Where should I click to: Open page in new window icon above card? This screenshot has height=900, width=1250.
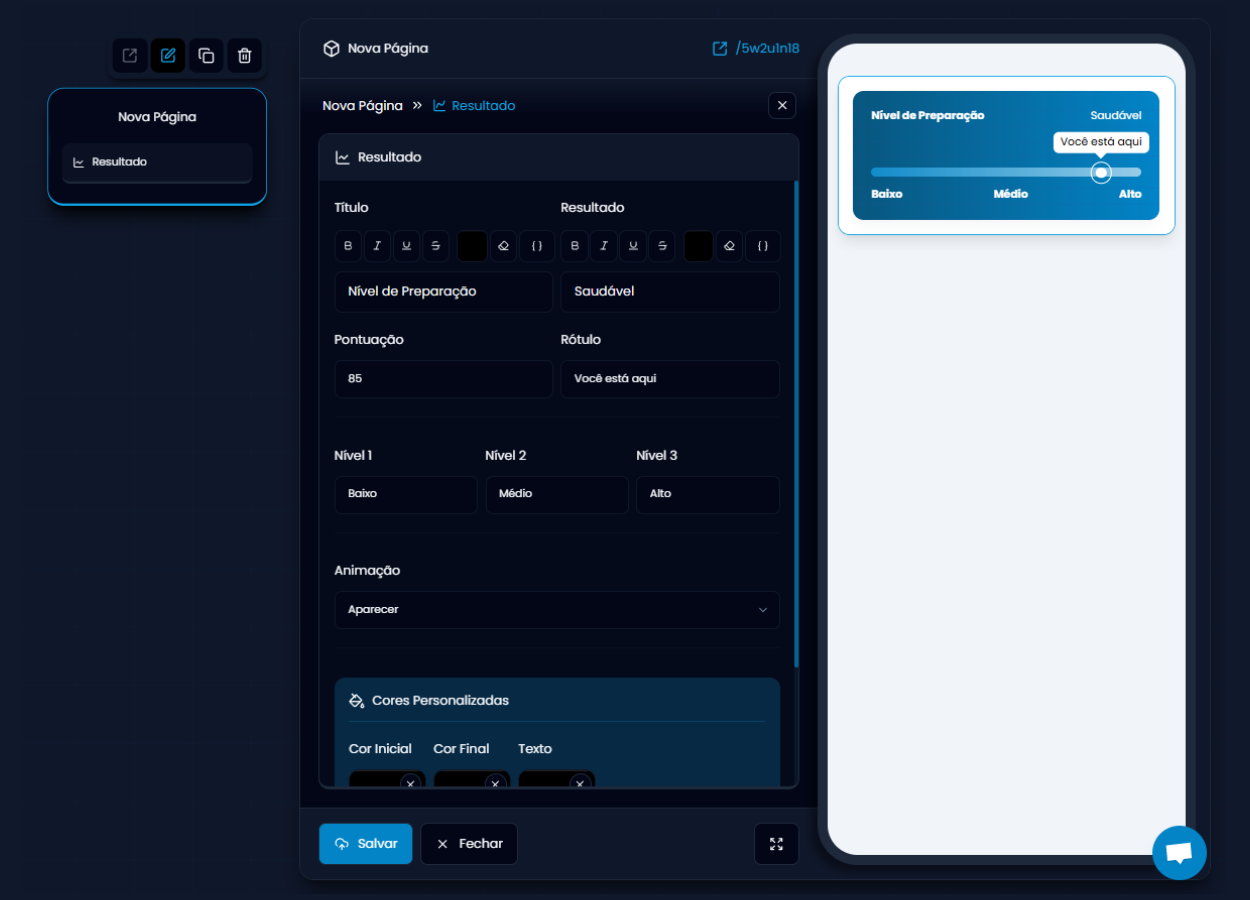click(x=130, y=56)
